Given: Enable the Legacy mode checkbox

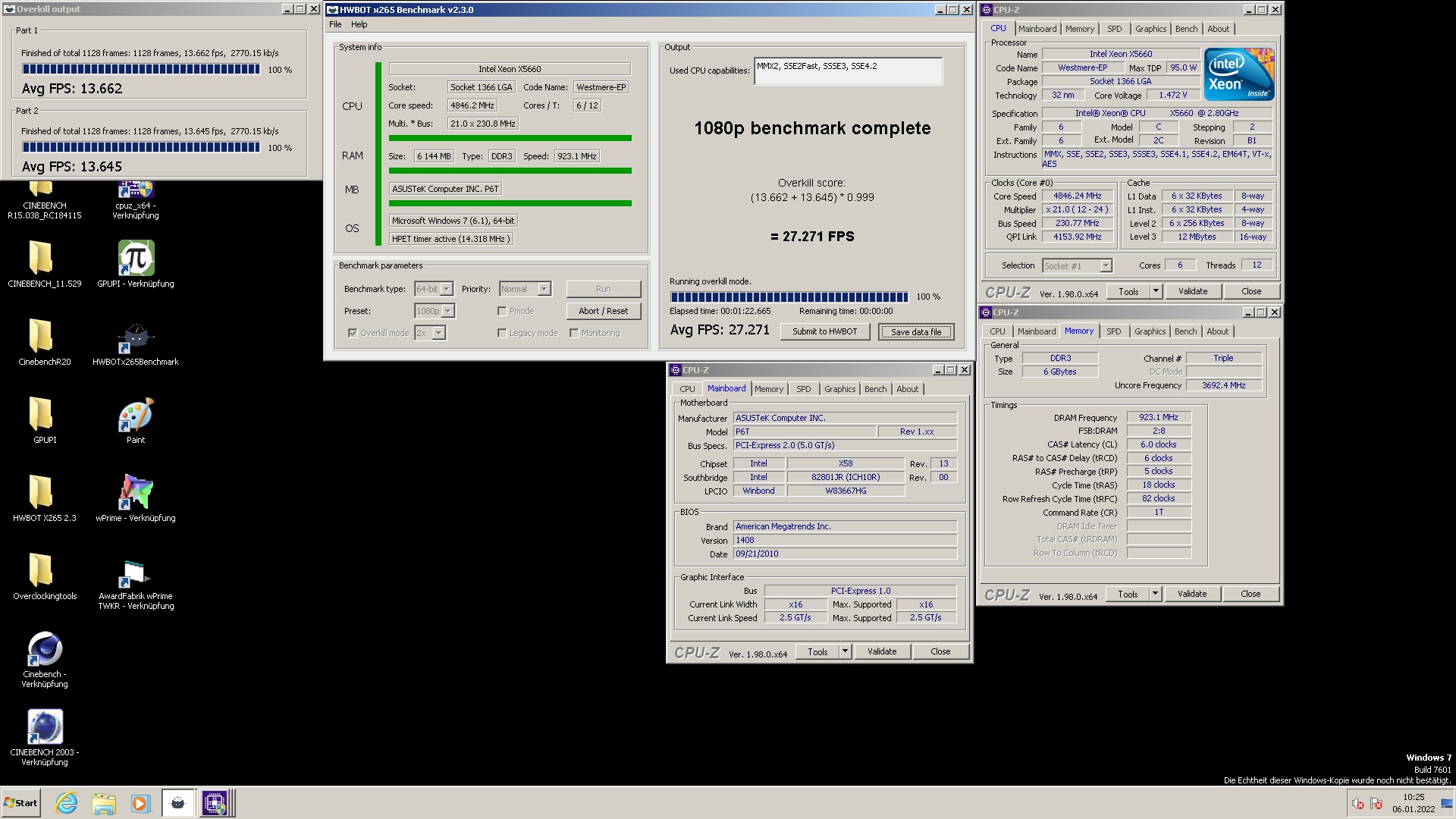Looking at the screenshot, I should click(x=502, y=333).
